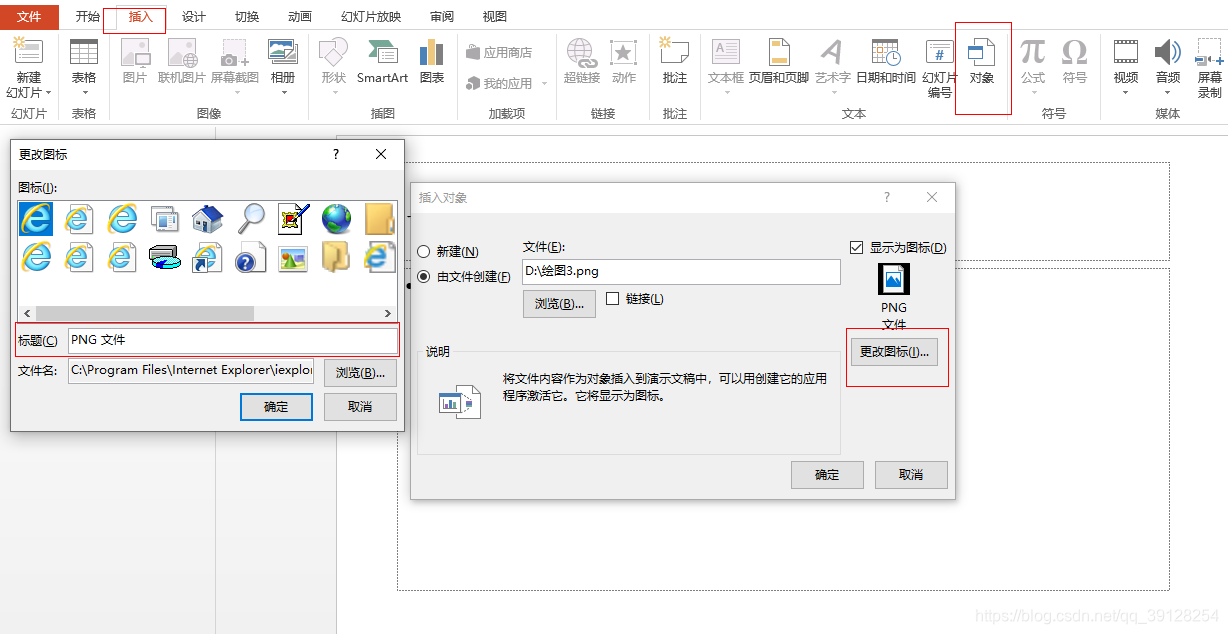1228x634 pixels.
Task: Expand the 音频 dropdown arrow
Action: [x=1168, y=93]
